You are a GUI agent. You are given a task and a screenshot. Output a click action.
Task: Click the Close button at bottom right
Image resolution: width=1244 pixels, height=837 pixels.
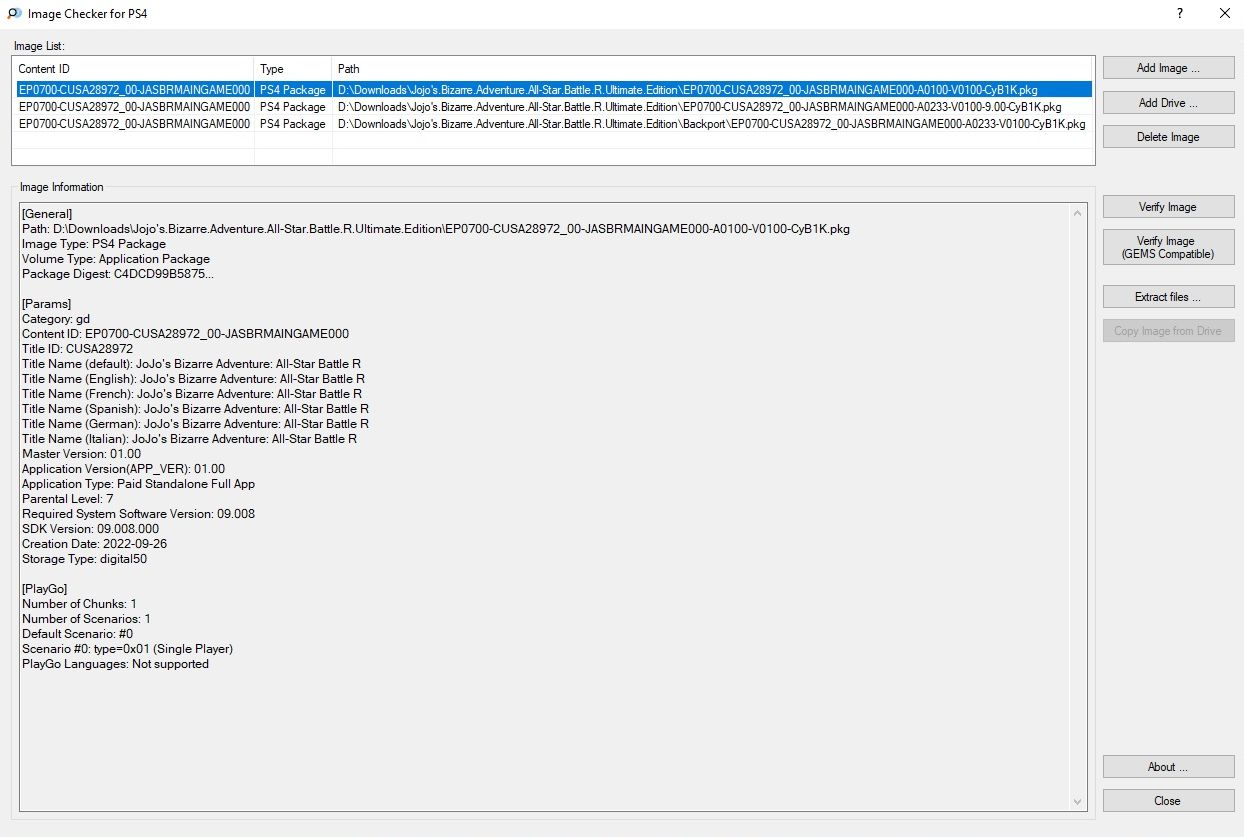click(1168, 801)
